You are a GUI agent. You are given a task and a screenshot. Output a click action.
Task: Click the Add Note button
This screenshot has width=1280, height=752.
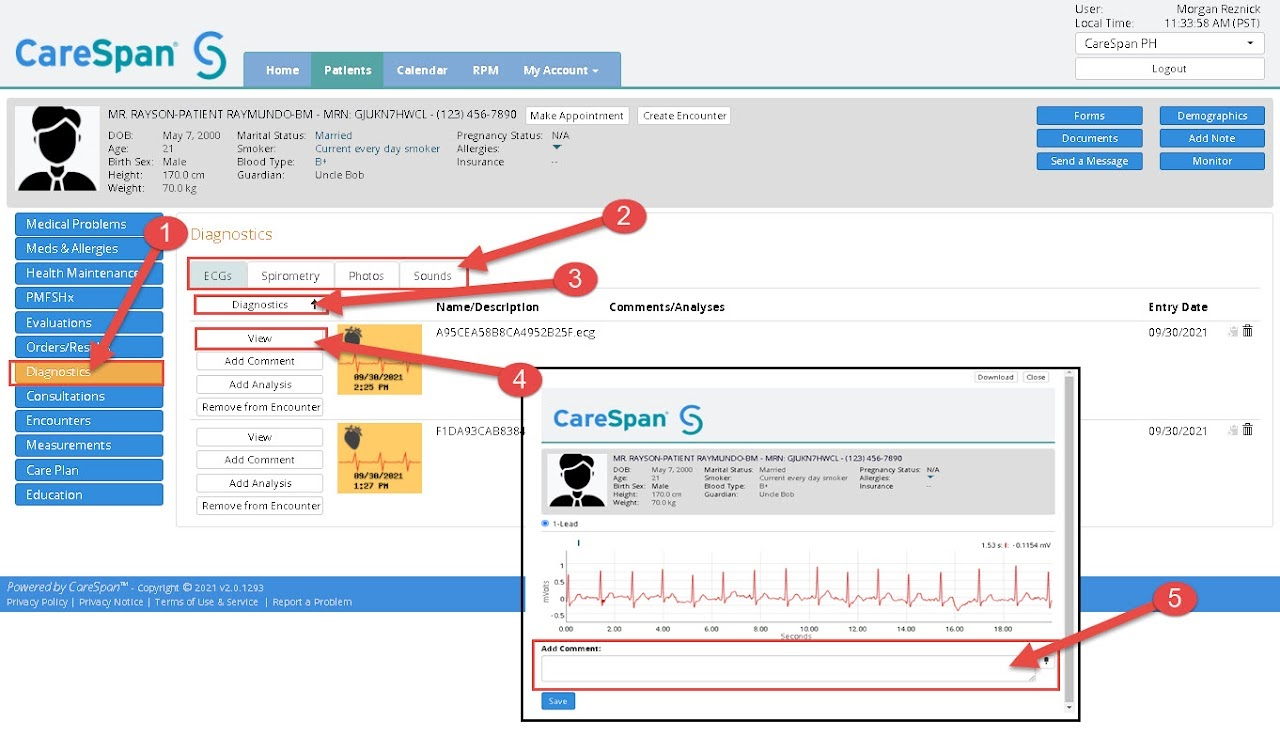tap(1212, 138)
